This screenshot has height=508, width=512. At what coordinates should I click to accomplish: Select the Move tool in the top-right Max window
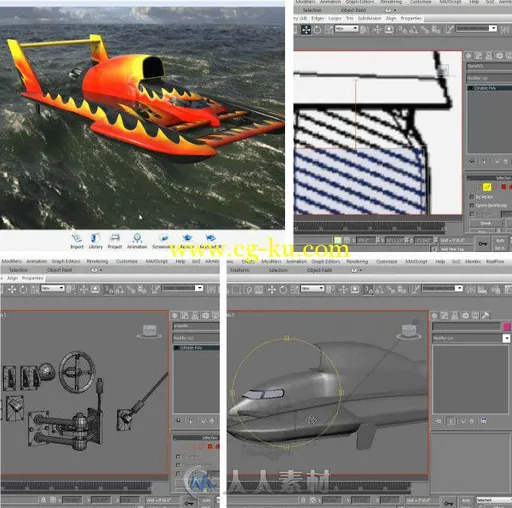coord(306,30)
